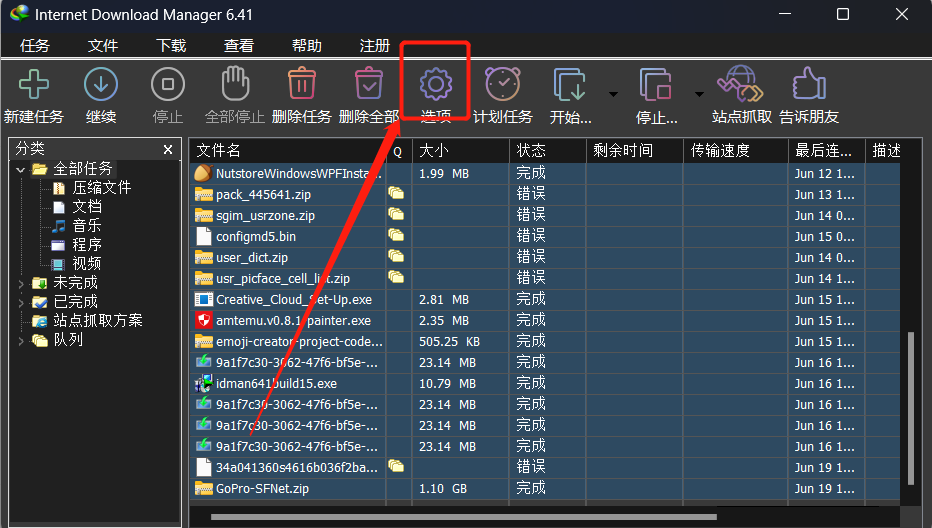This screenshot has width=932, height=528.
Task: Open 选项 (options) gear icon
Action: 436,84
